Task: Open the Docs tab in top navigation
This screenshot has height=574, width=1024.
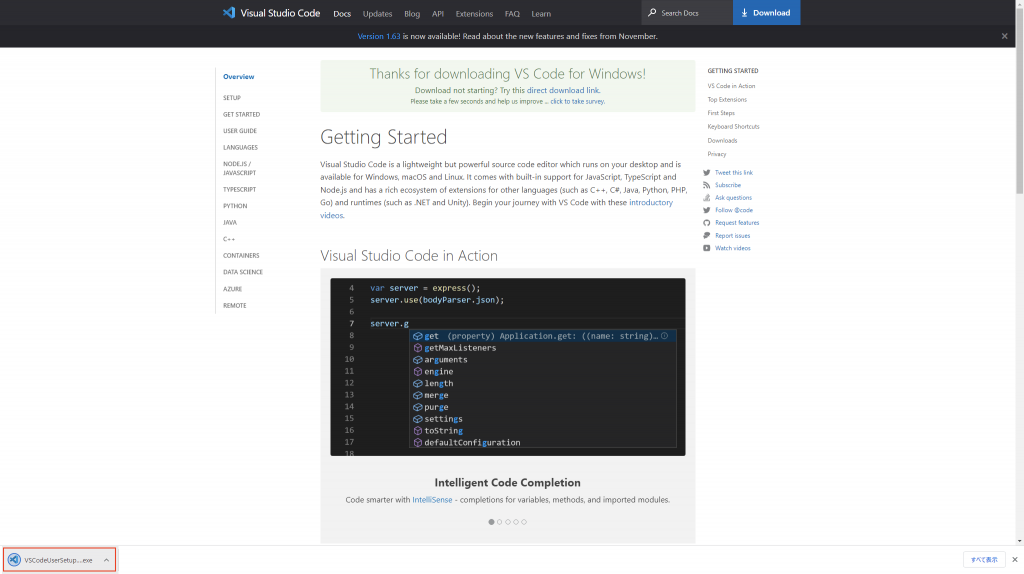Action: pyautogui.click(x=342, y=13)
